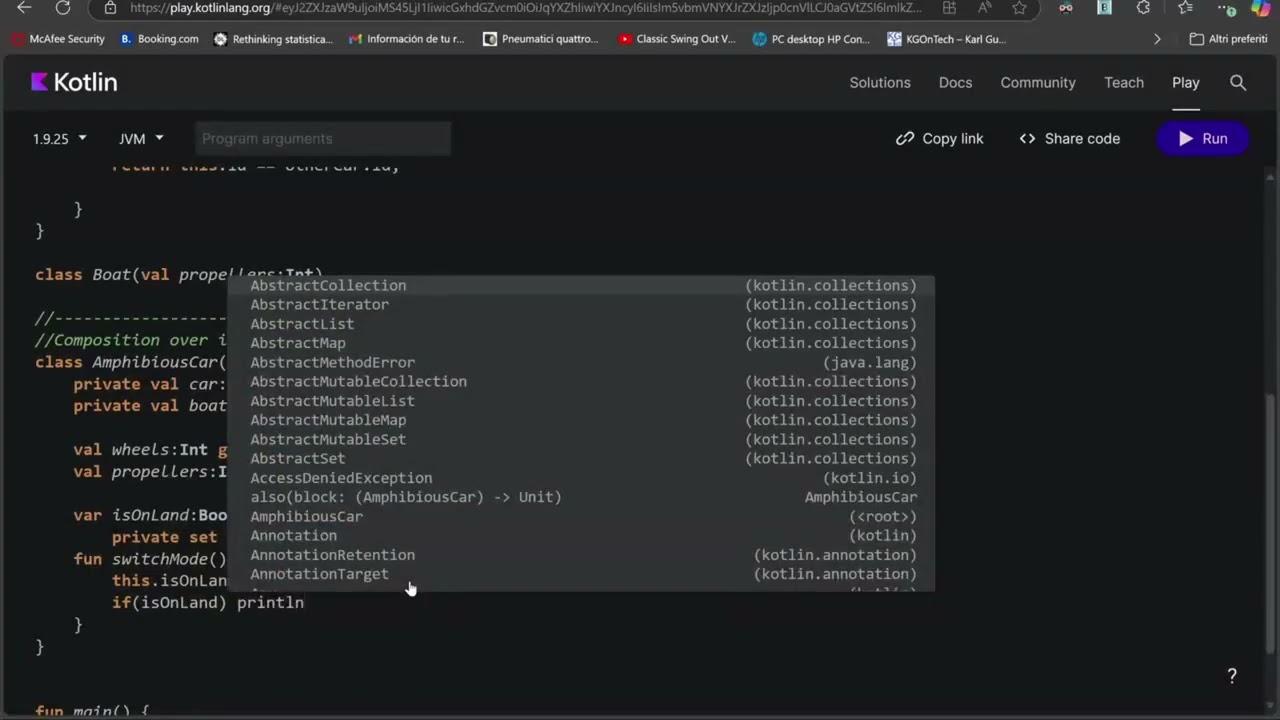1280x720 pixels.
Task: Open the JVM platform dropdown
Action: coord(141,139)
